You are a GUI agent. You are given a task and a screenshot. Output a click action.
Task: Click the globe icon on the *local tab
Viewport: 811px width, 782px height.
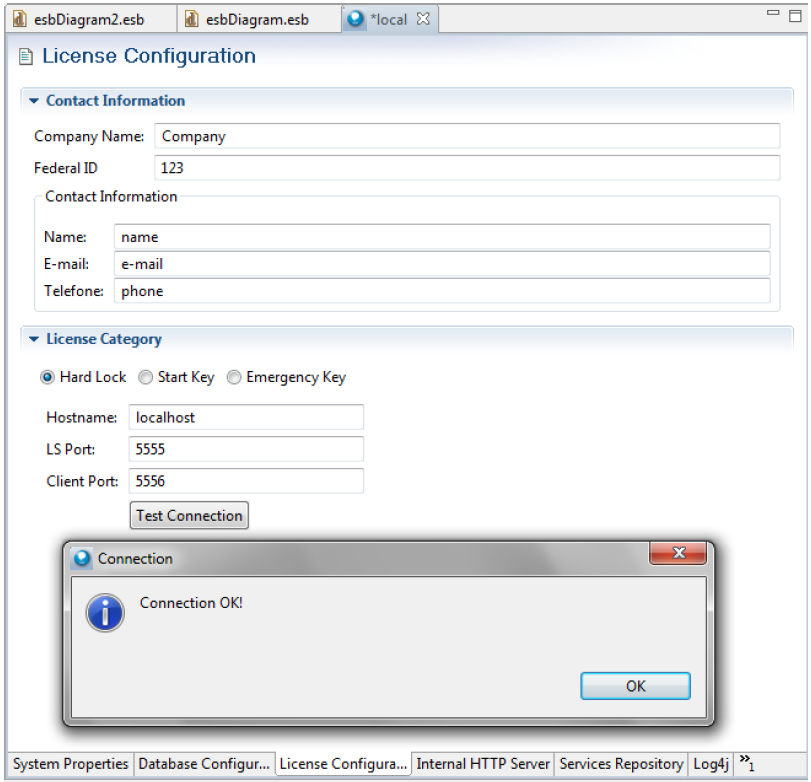[x=355, y=19]
